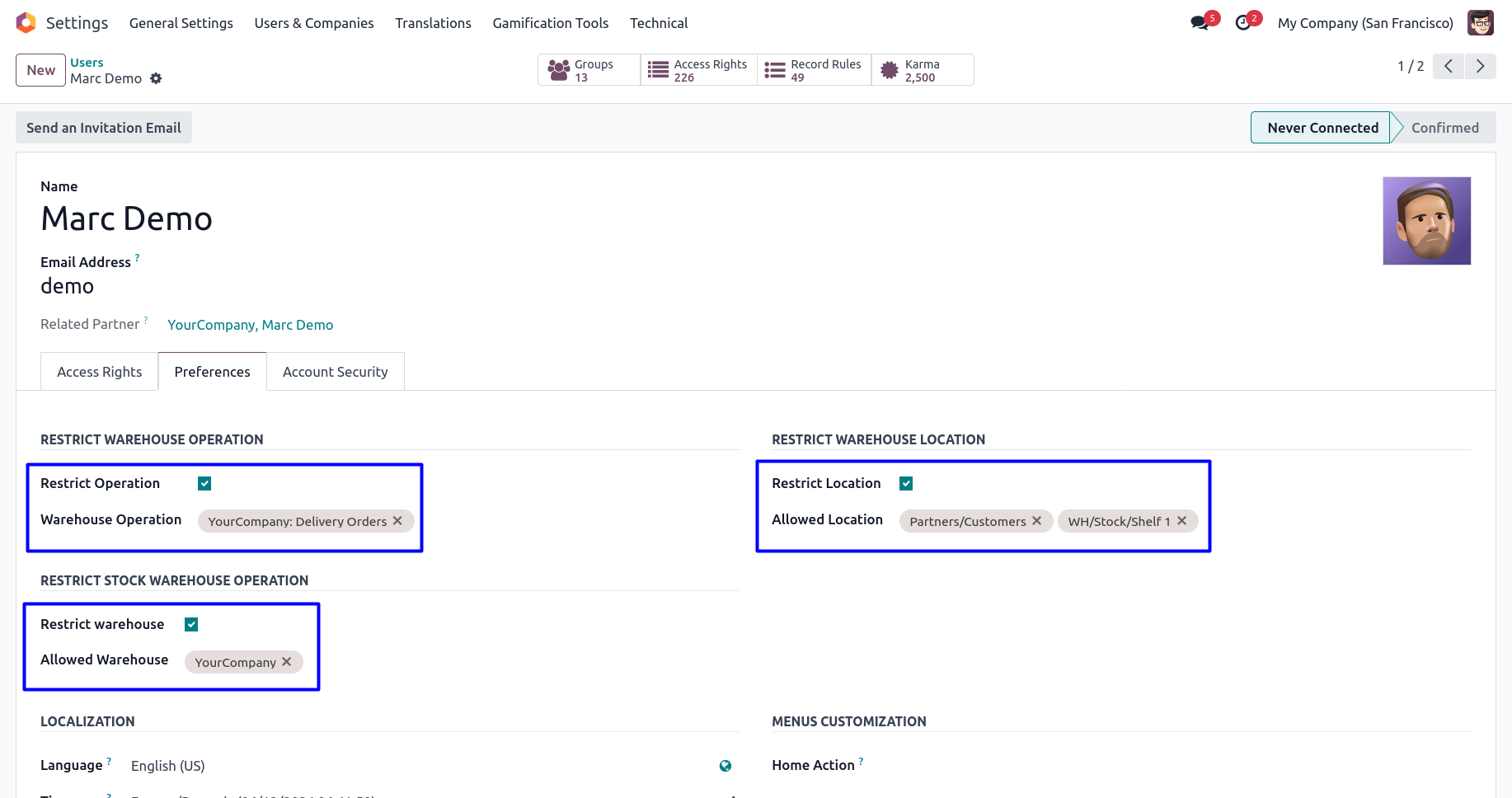Open the My Company (San Francisco) switcher

pyautogui.click(x=1364, y=23)
